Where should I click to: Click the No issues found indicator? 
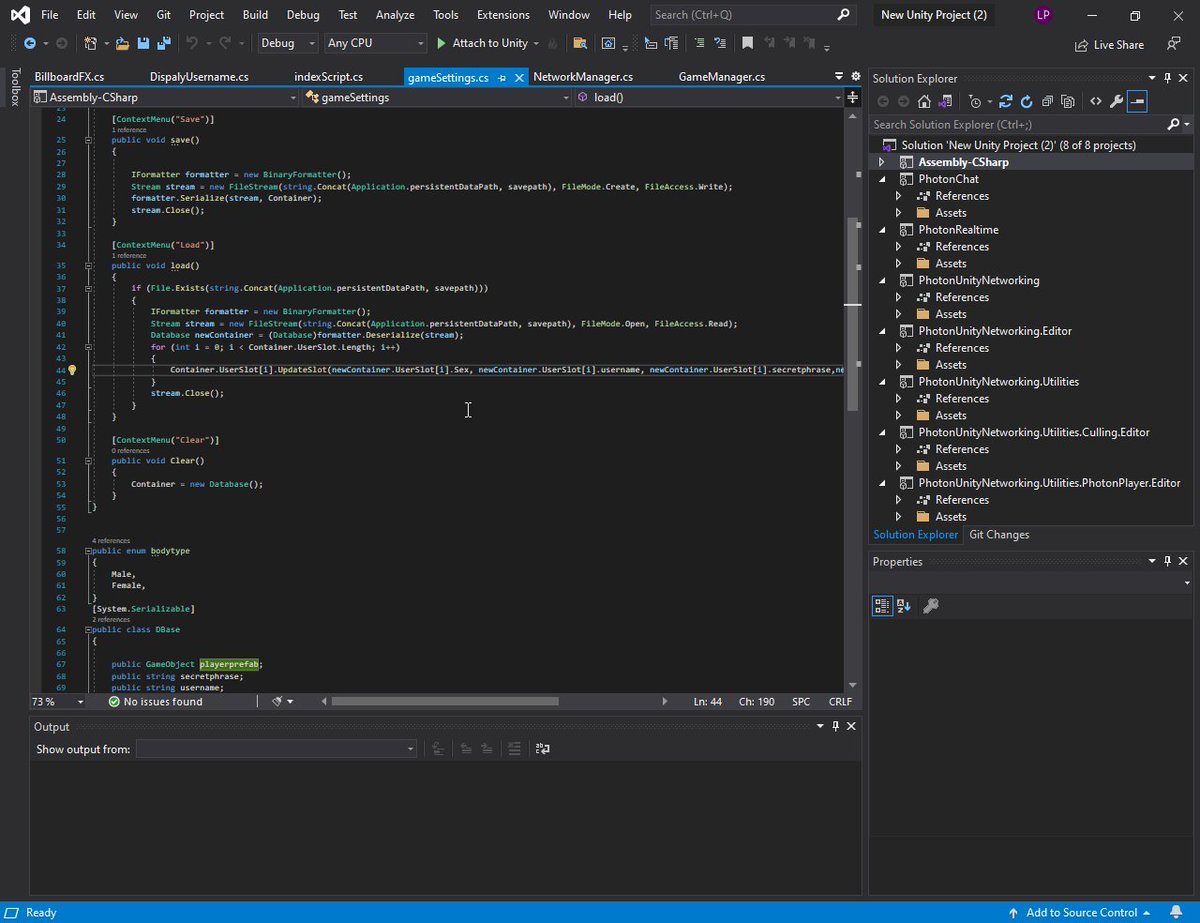coord(155,702)
